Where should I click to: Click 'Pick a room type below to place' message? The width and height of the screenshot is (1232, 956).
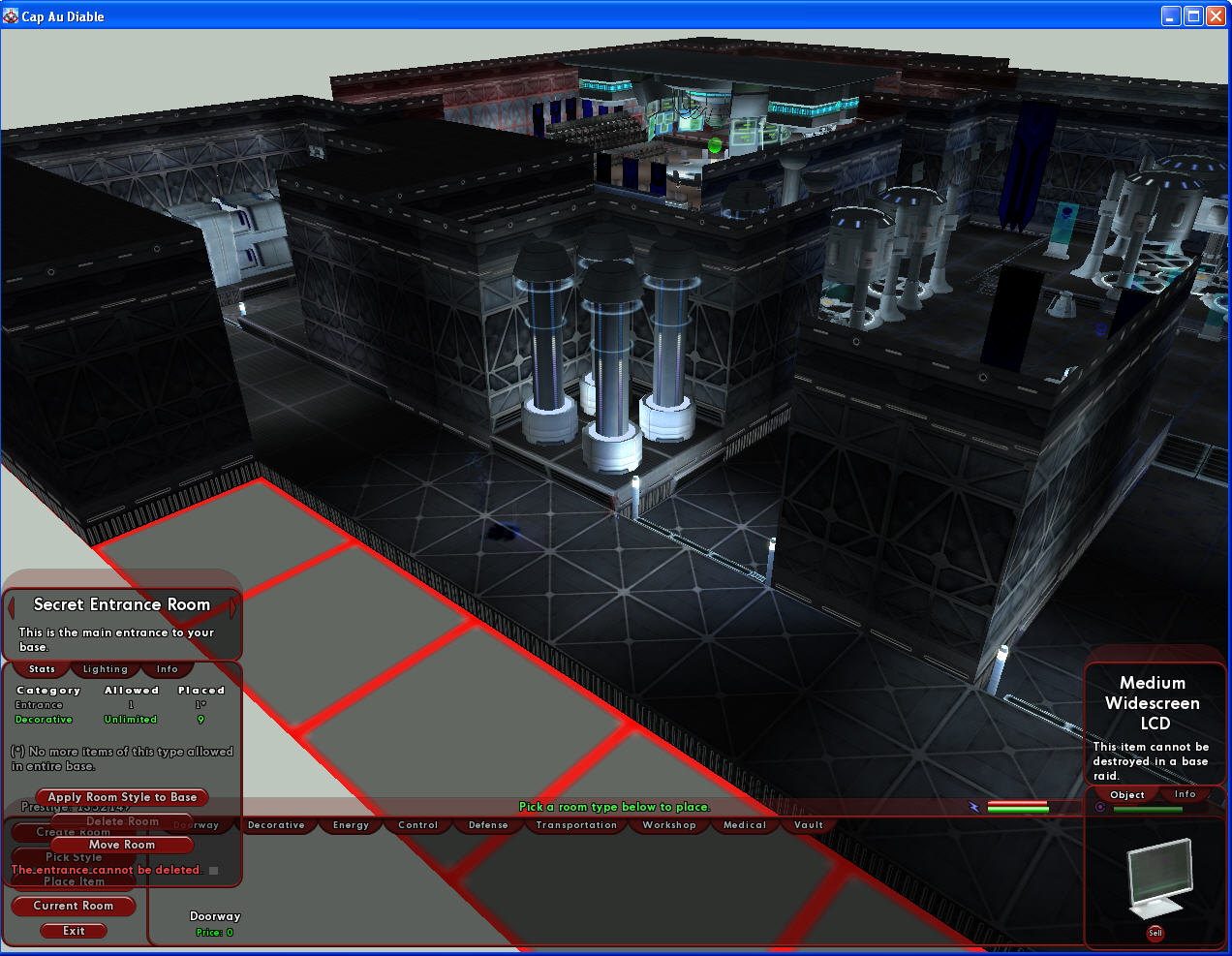[615, 807]
